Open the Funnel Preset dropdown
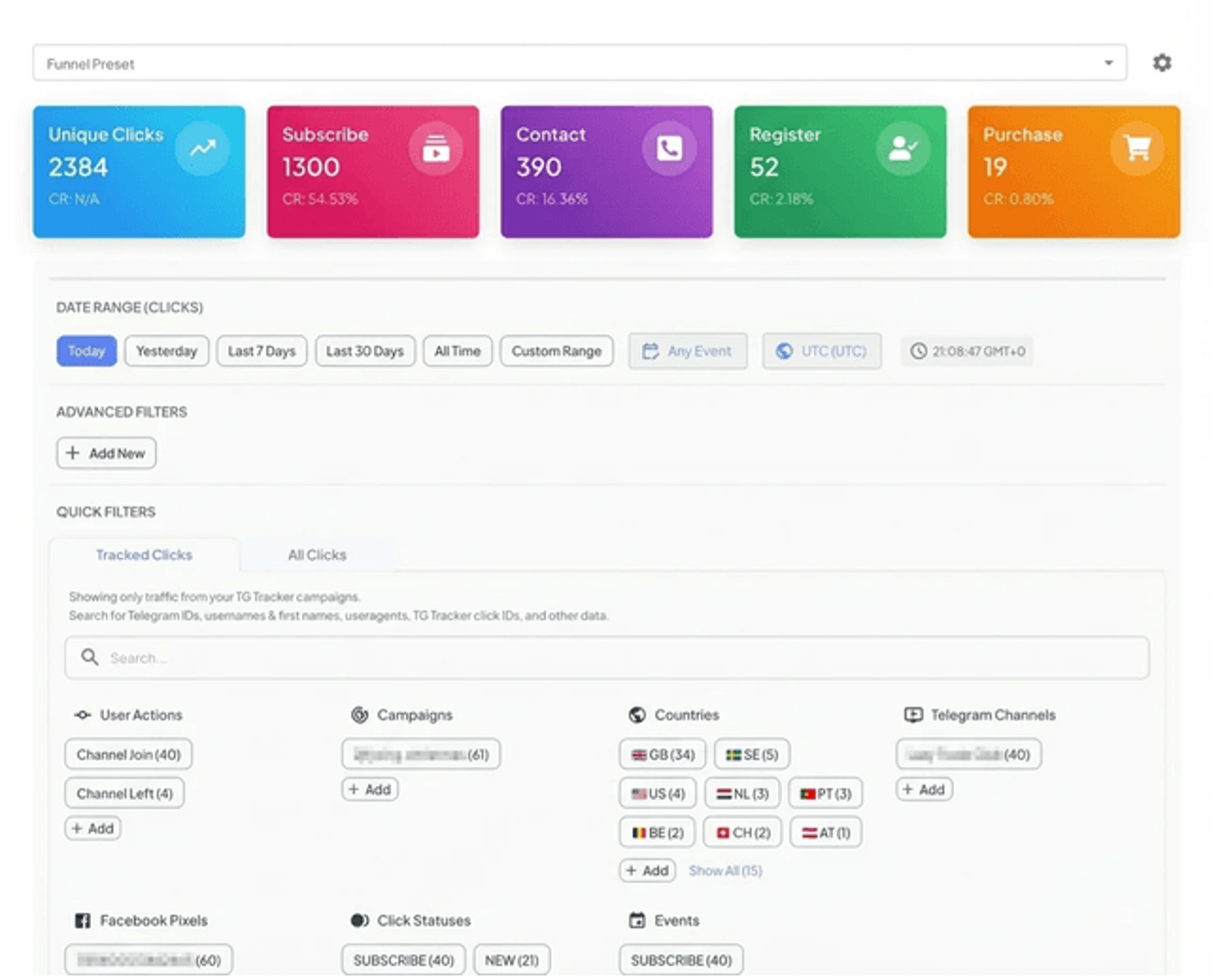1213x980 pixels. click(x=579, y=63)
